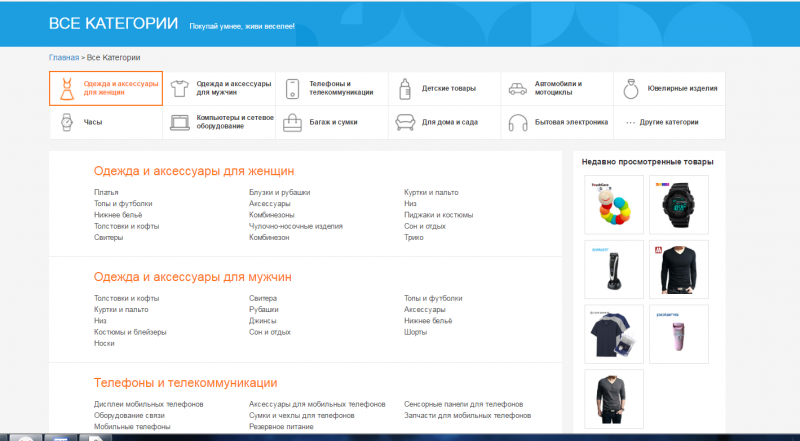The height and width of the screenshot is (441, 800).
Task: Open Сенсорные панели для телефонов link
Action: coord(464,404)
